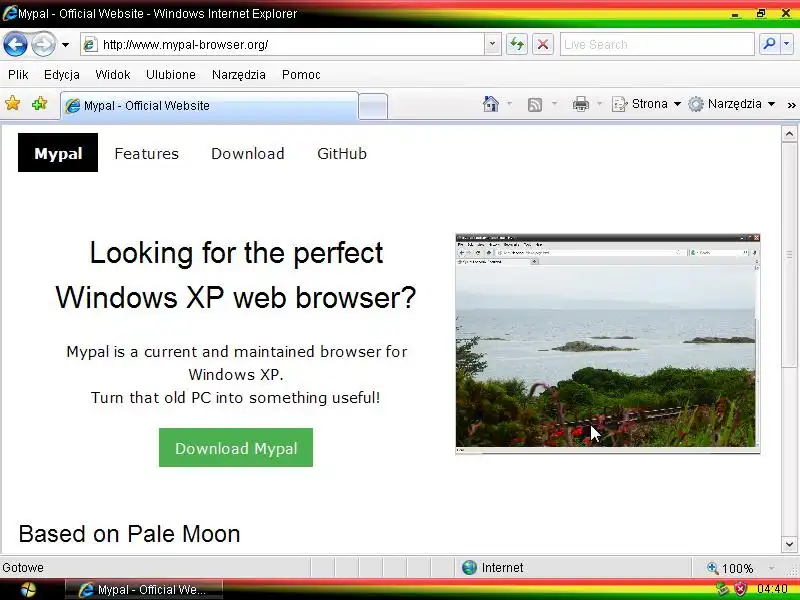Open the GitHub link
The width and height of the screenshot is (800, 600).
pos(342,153)
